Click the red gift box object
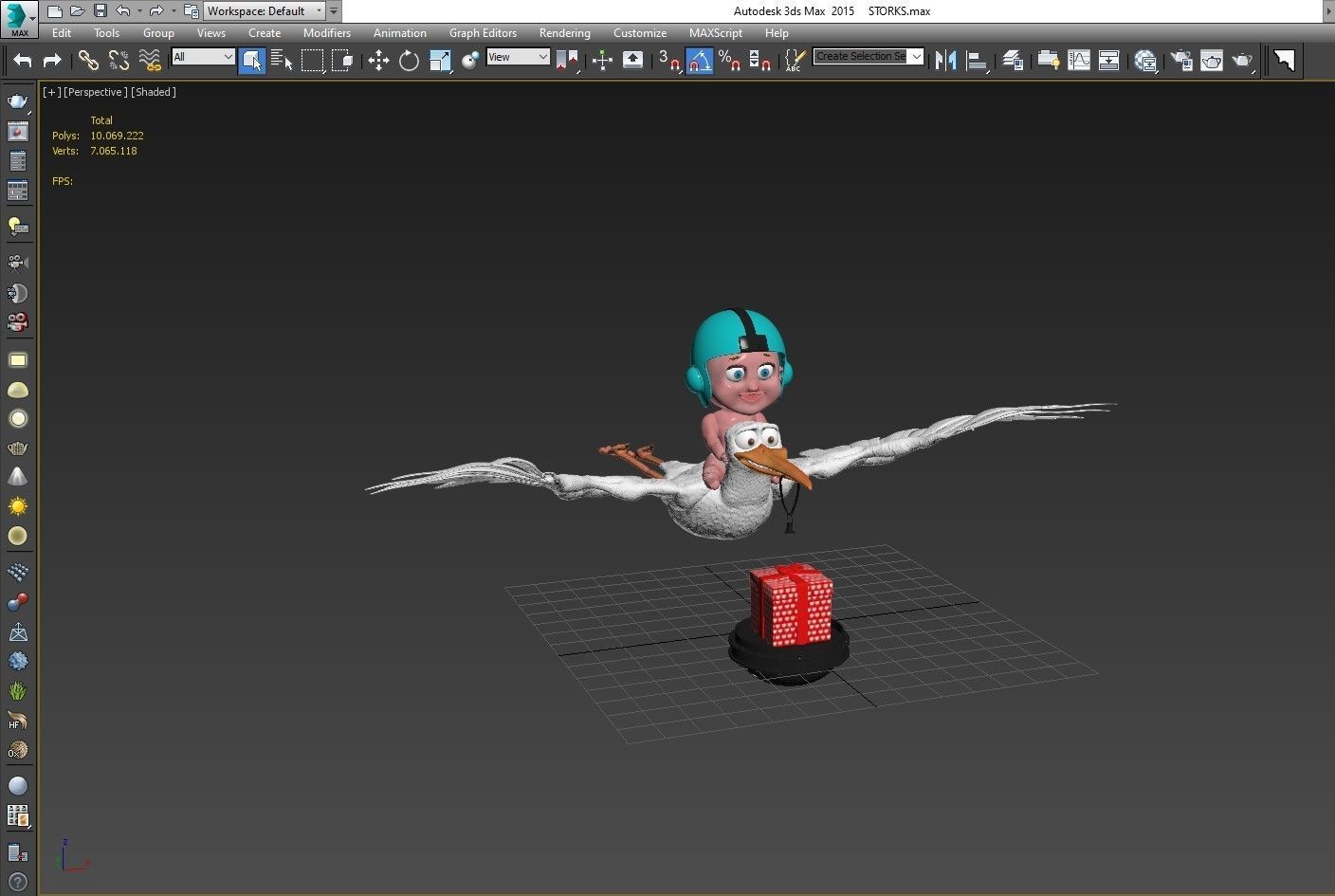 pos(791,603)
